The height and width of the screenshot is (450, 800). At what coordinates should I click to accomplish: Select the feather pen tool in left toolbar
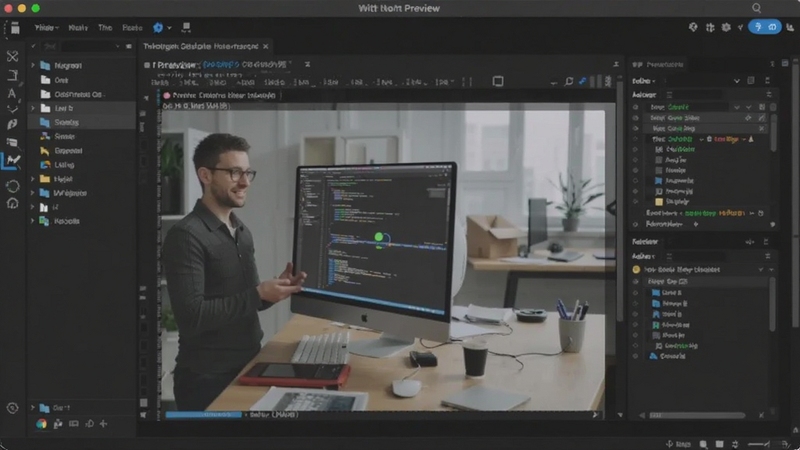(x=12, y=124)
